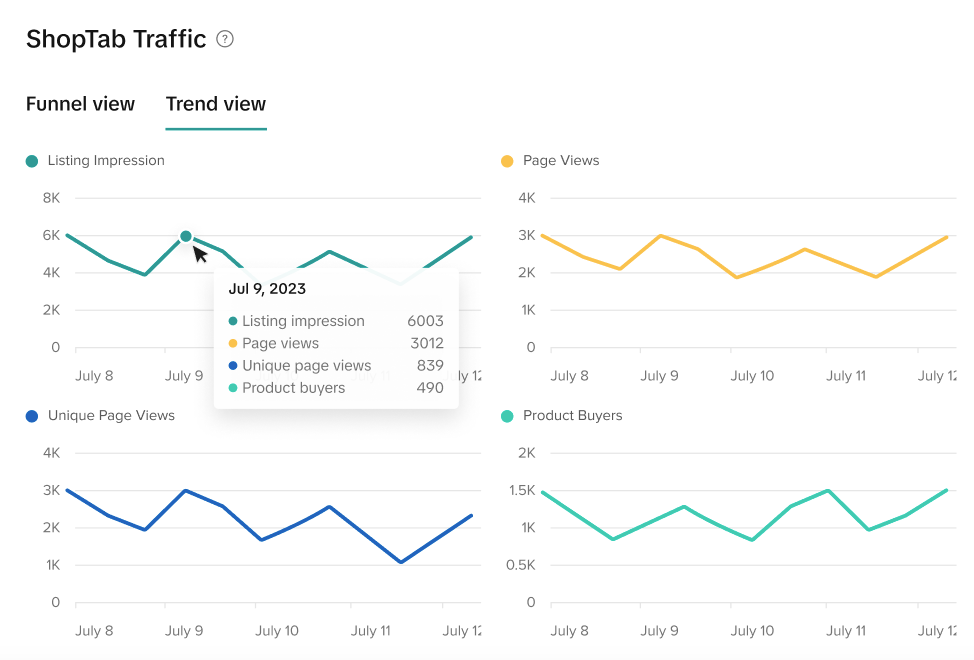Click 1.5K label on Product Buyers chart

tap(522, 490)
